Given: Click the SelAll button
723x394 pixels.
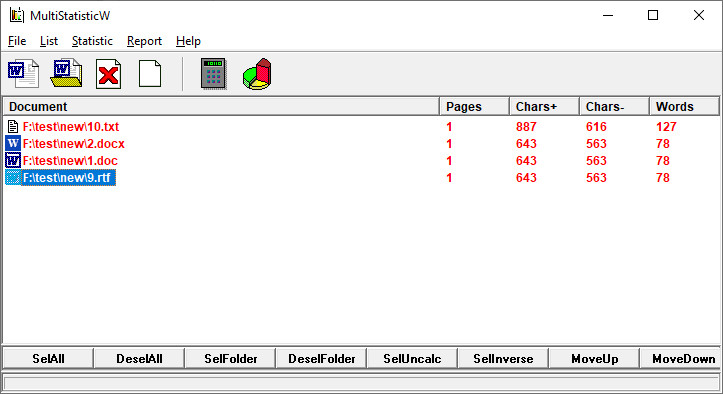Looking at the screenshot, I should click(x=48, y=358).
